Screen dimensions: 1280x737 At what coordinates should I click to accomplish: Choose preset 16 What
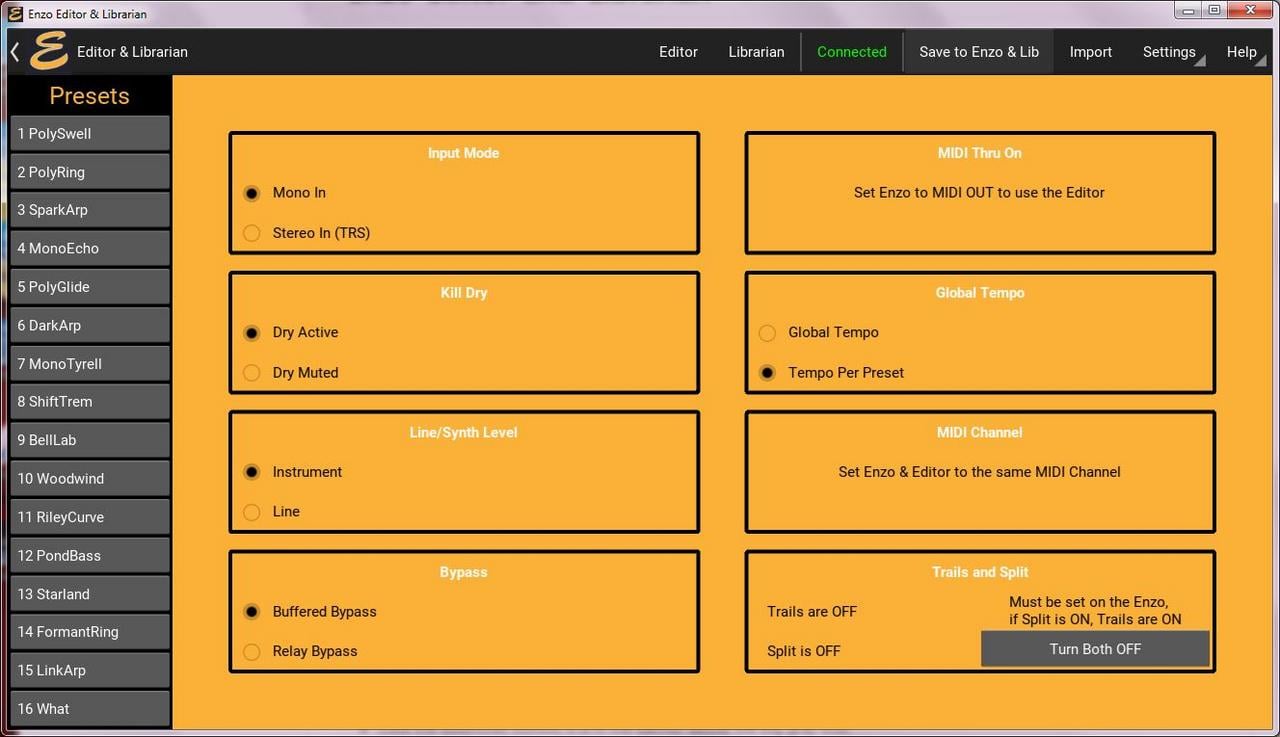[x=90, y=709]
